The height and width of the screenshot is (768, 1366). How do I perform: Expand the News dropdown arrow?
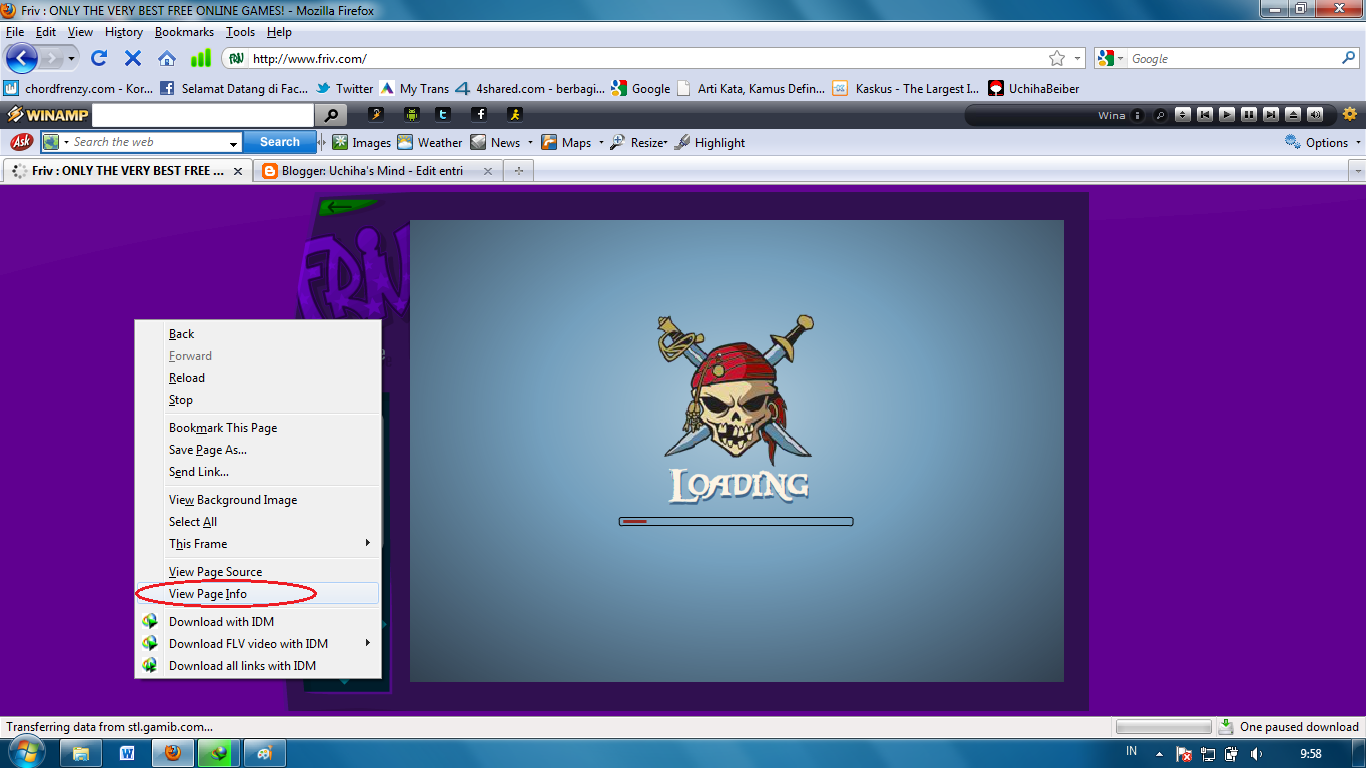click(x=530, y=142)
